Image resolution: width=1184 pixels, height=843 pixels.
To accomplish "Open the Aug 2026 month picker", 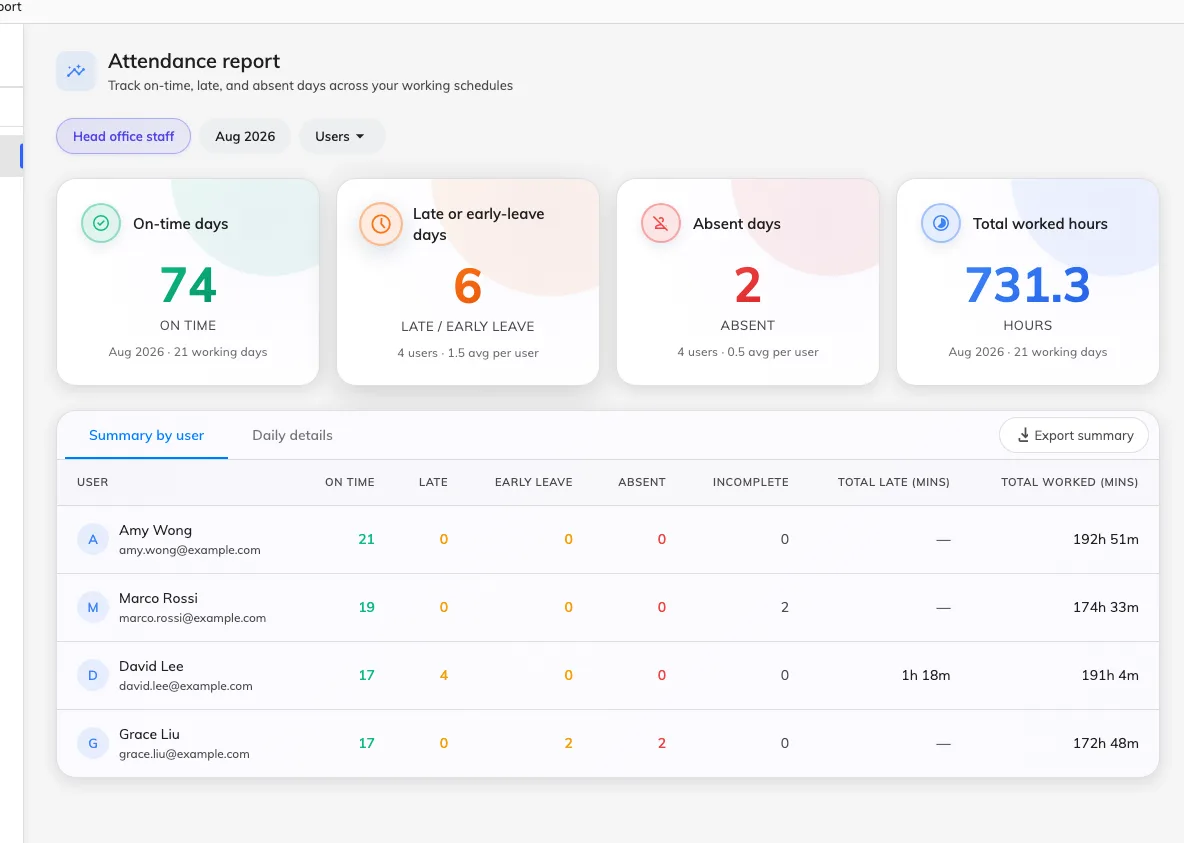I will coord(245,136).
